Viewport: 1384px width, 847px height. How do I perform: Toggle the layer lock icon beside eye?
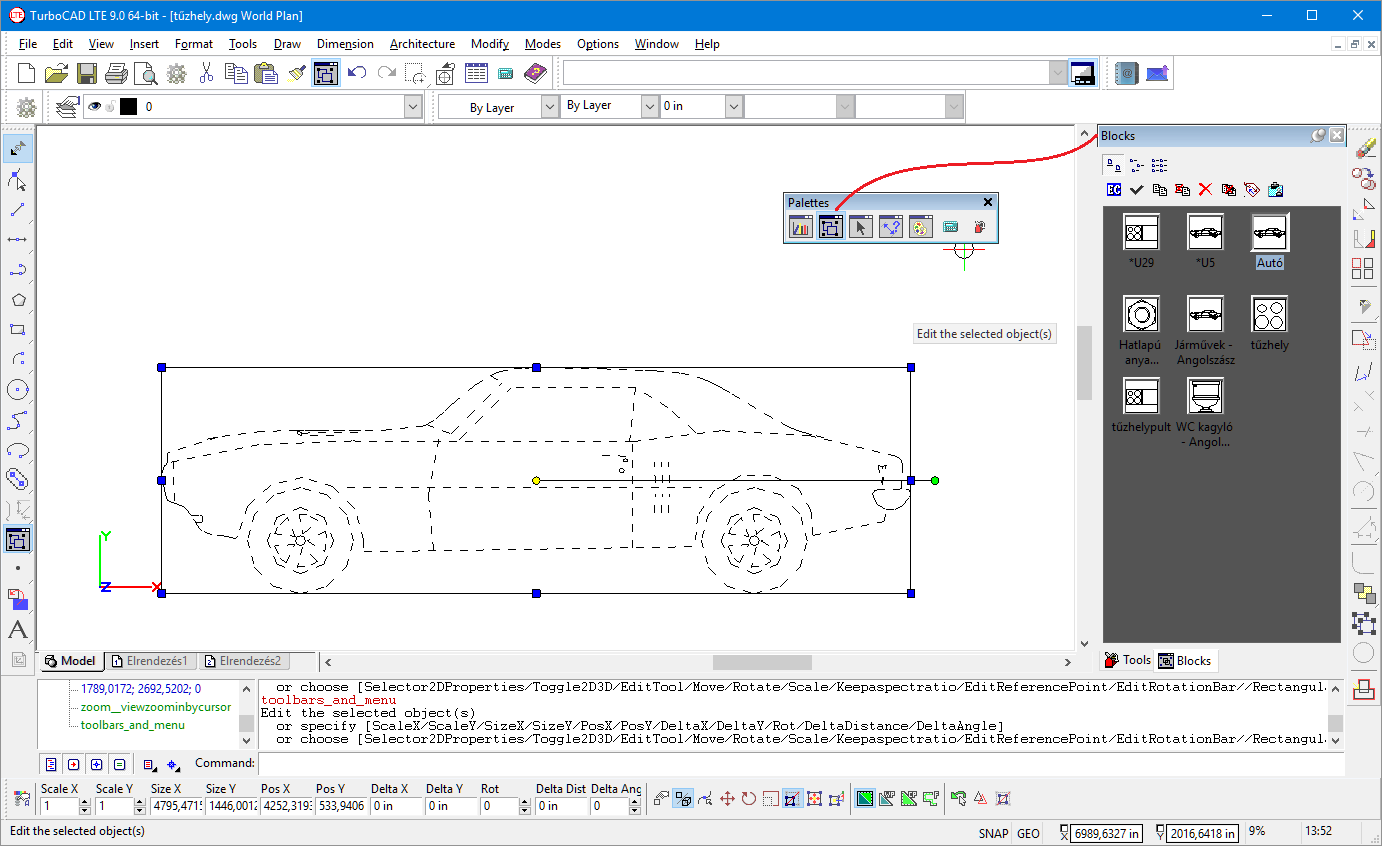point(111,107)
